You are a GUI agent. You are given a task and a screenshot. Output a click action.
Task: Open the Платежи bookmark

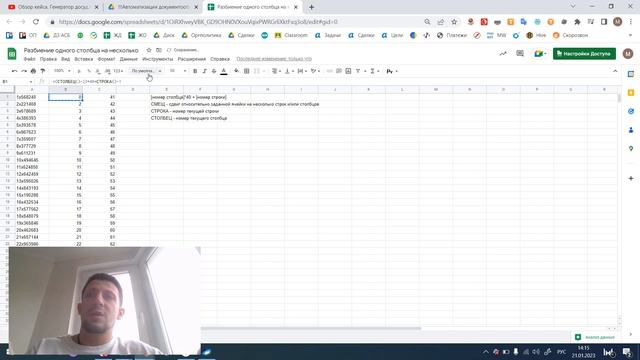[452, 36]
